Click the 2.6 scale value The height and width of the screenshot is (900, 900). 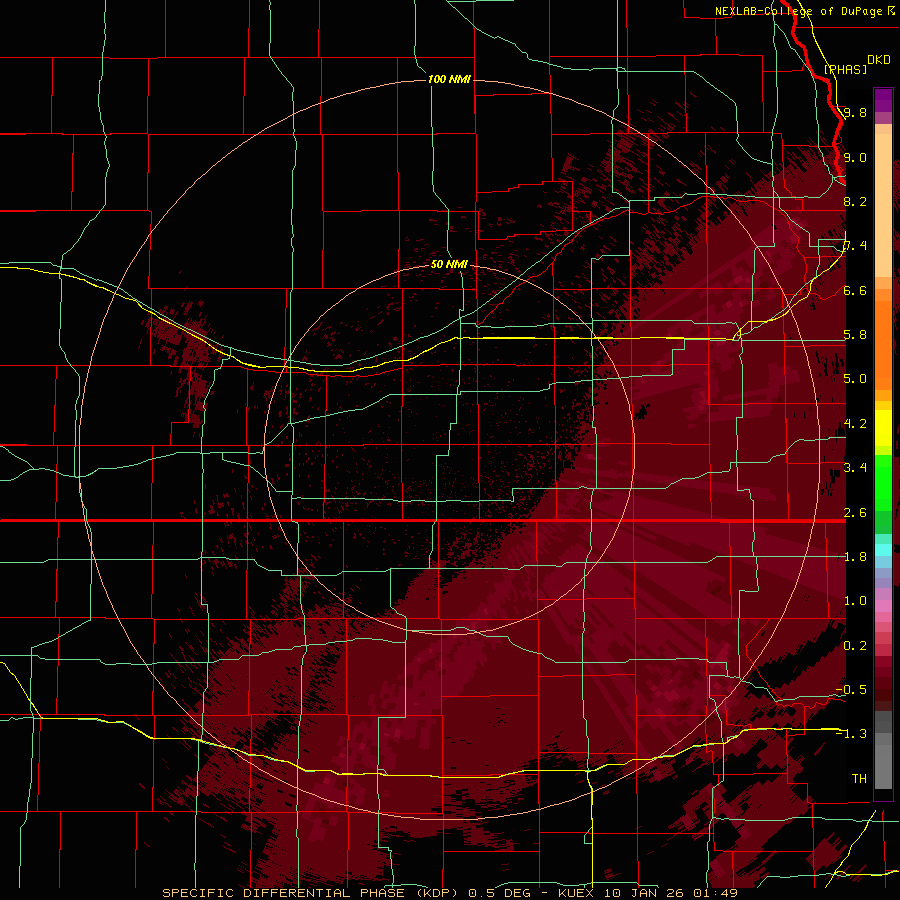point(855,513)
